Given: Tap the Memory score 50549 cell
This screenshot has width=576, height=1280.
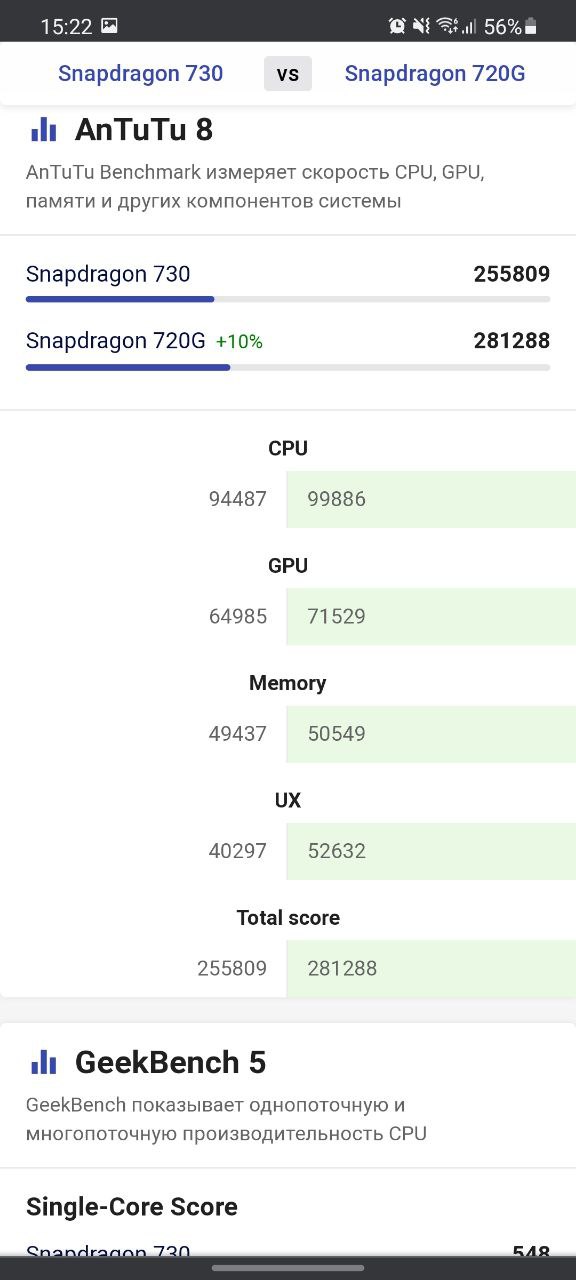Looking at the screenshot, I should point(431,734).
